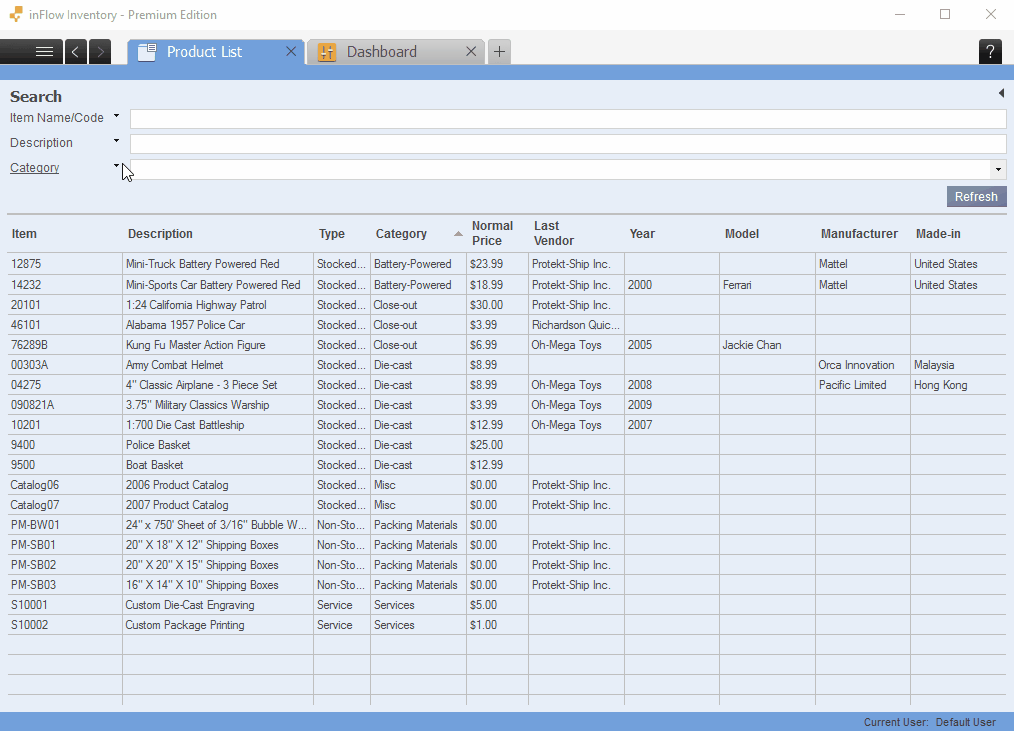
Task: Close the Dashboard tab
Action: click(471, 52)
